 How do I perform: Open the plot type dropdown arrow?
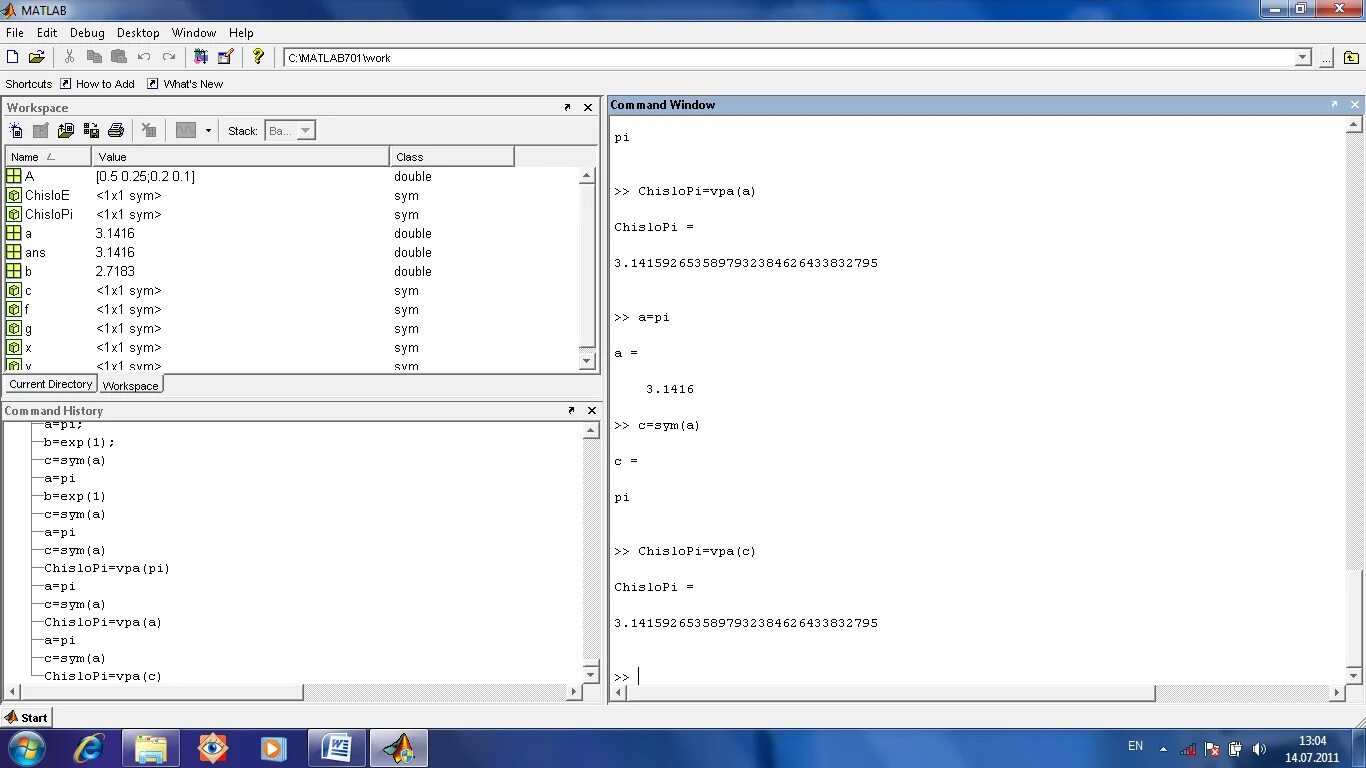click(x=208, y=130)
